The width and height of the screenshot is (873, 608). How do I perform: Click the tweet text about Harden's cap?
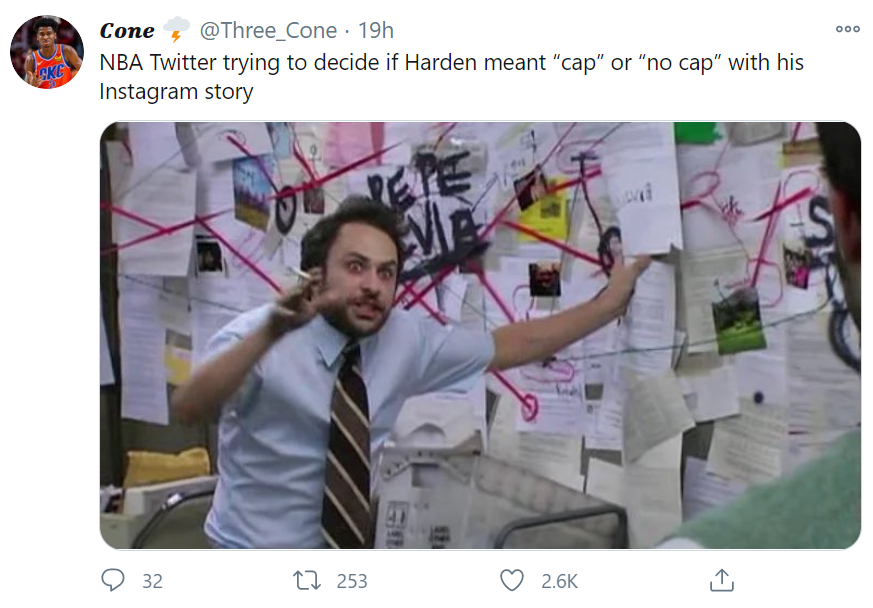coord(452,77)
